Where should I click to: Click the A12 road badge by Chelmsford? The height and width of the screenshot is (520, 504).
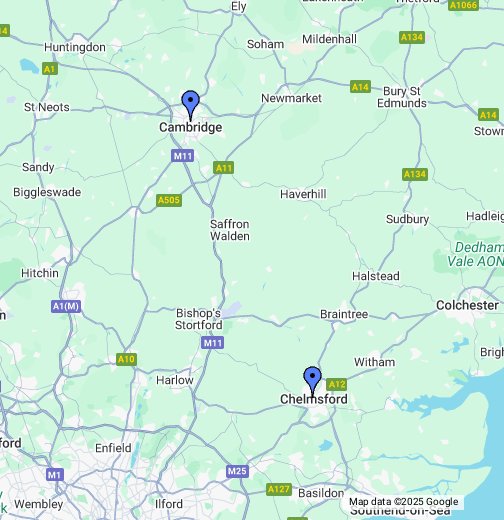(336, 384)
